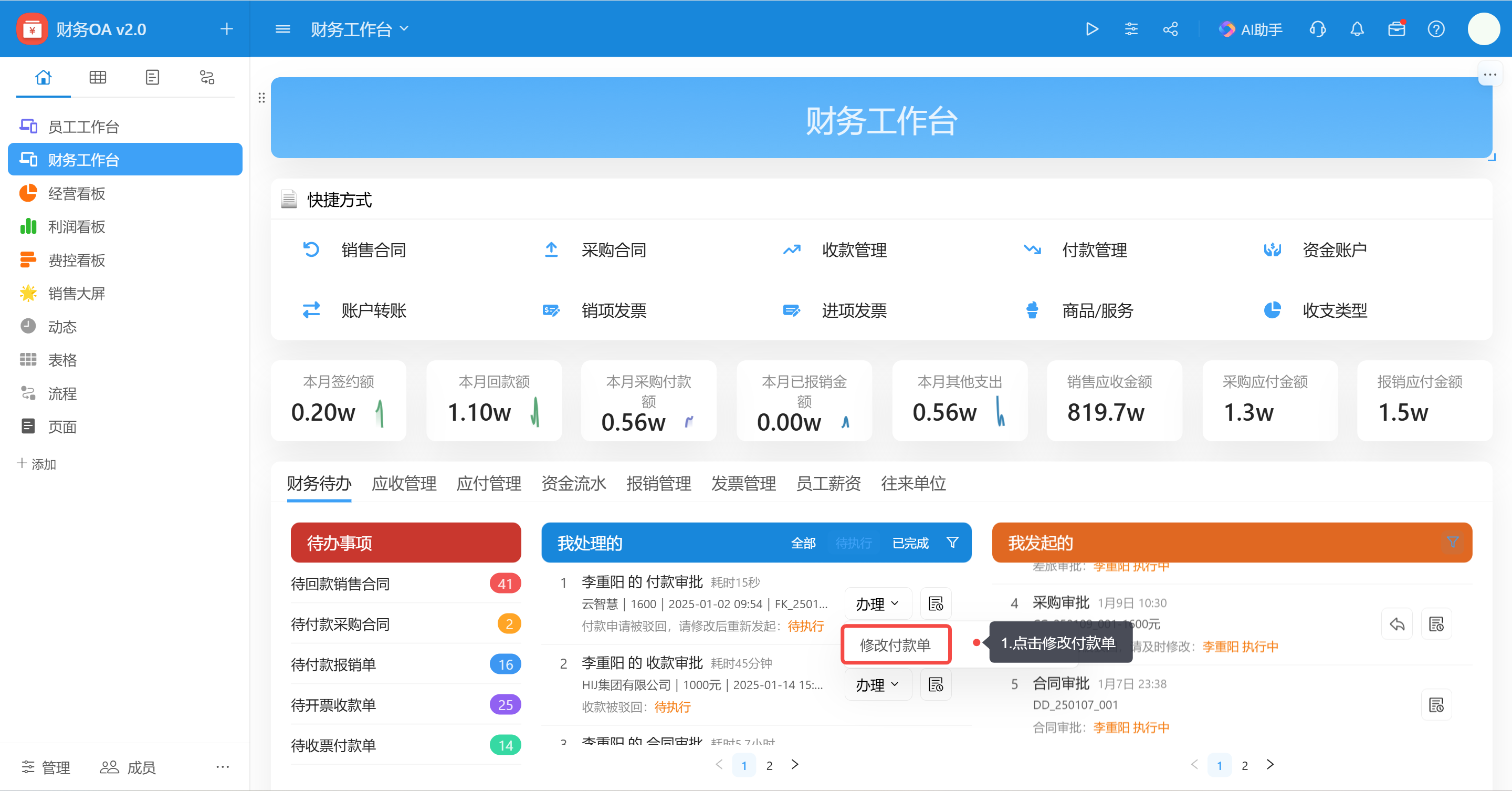Open 销售大屏 in the sidebar
1512x791 pixels.
pyautogui.click(x=125, y=293)
